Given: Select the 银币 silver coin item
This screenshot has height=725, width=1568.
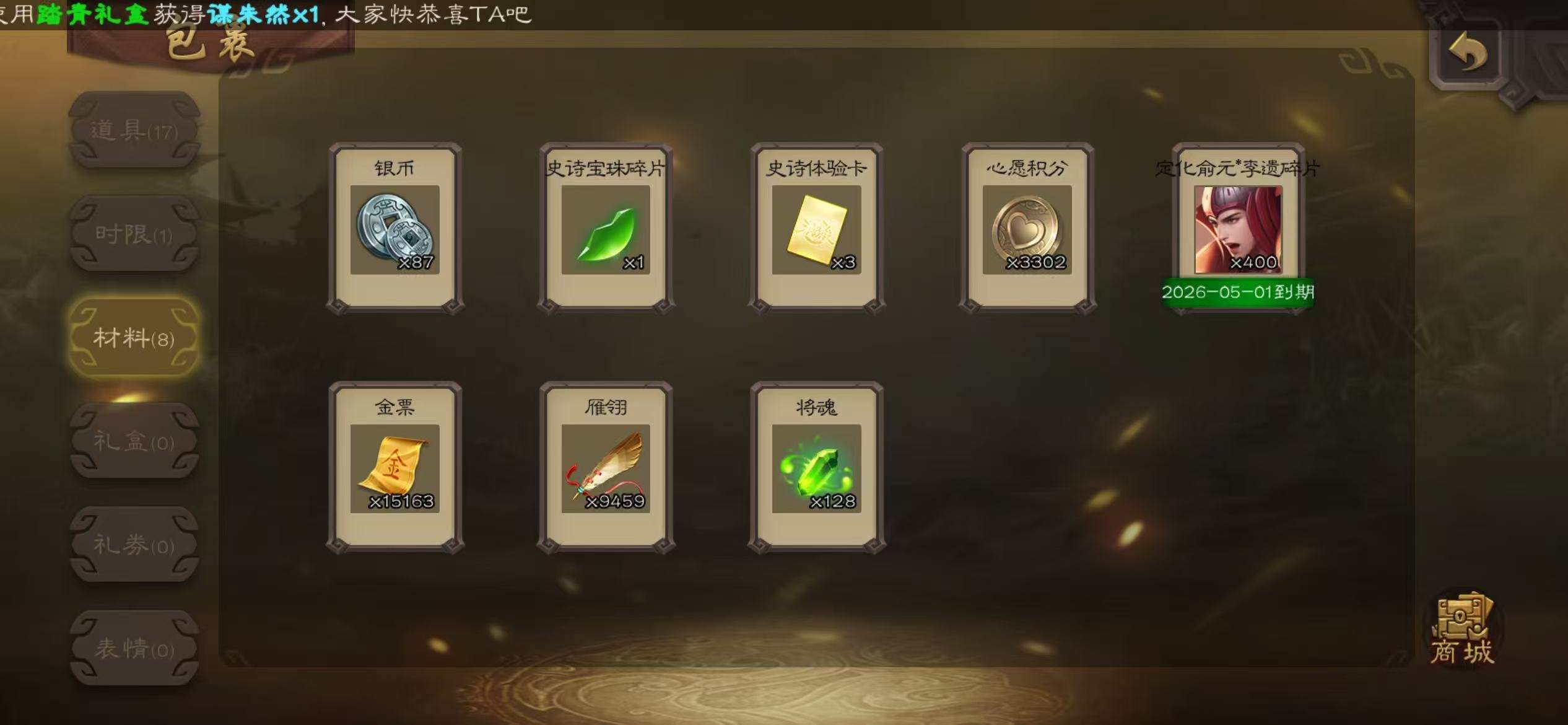Looking at the screenshot, I should point(395,228).
